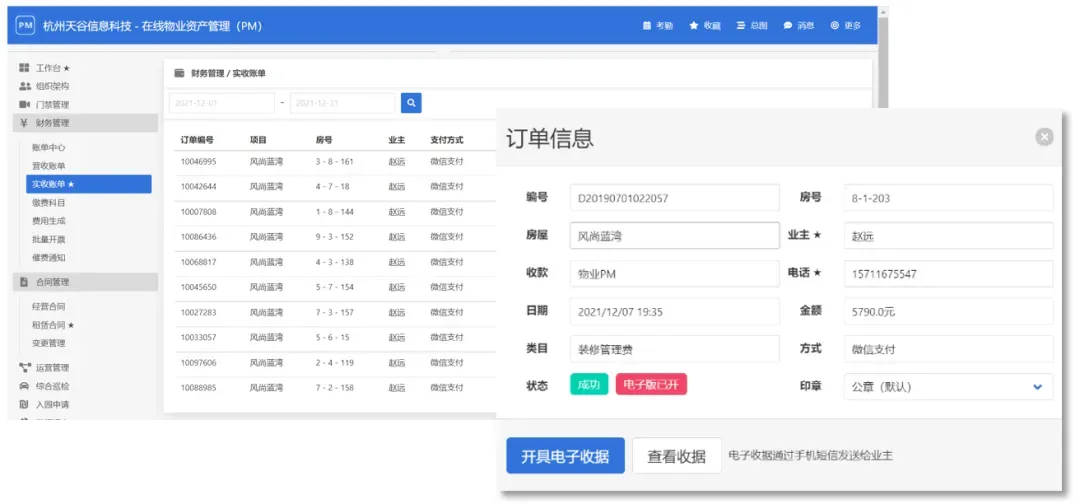Click the 入园申请 icon in sidebar

coord(23,404)
